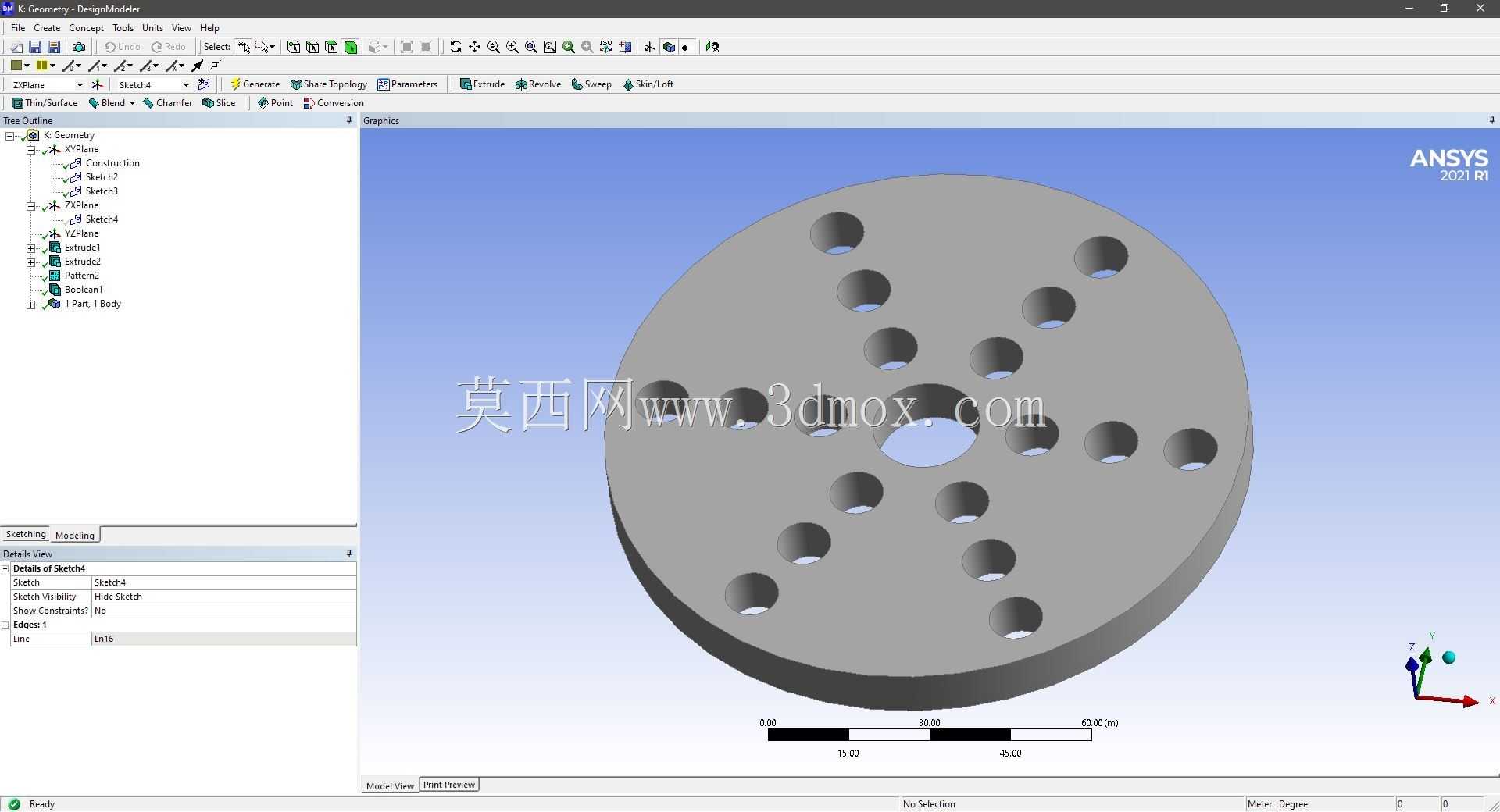
Task: Select the Sweep feature tool
Action: click(591, 84)
